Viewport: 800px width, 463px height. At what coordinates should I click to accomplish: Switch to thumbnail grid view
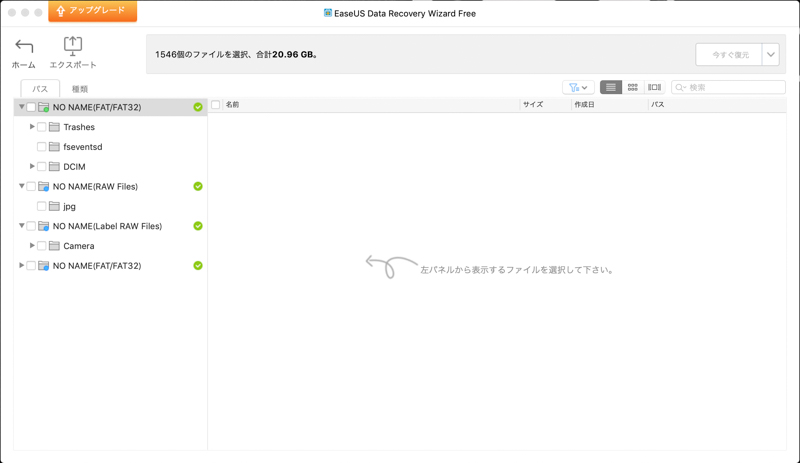(633, 87)
